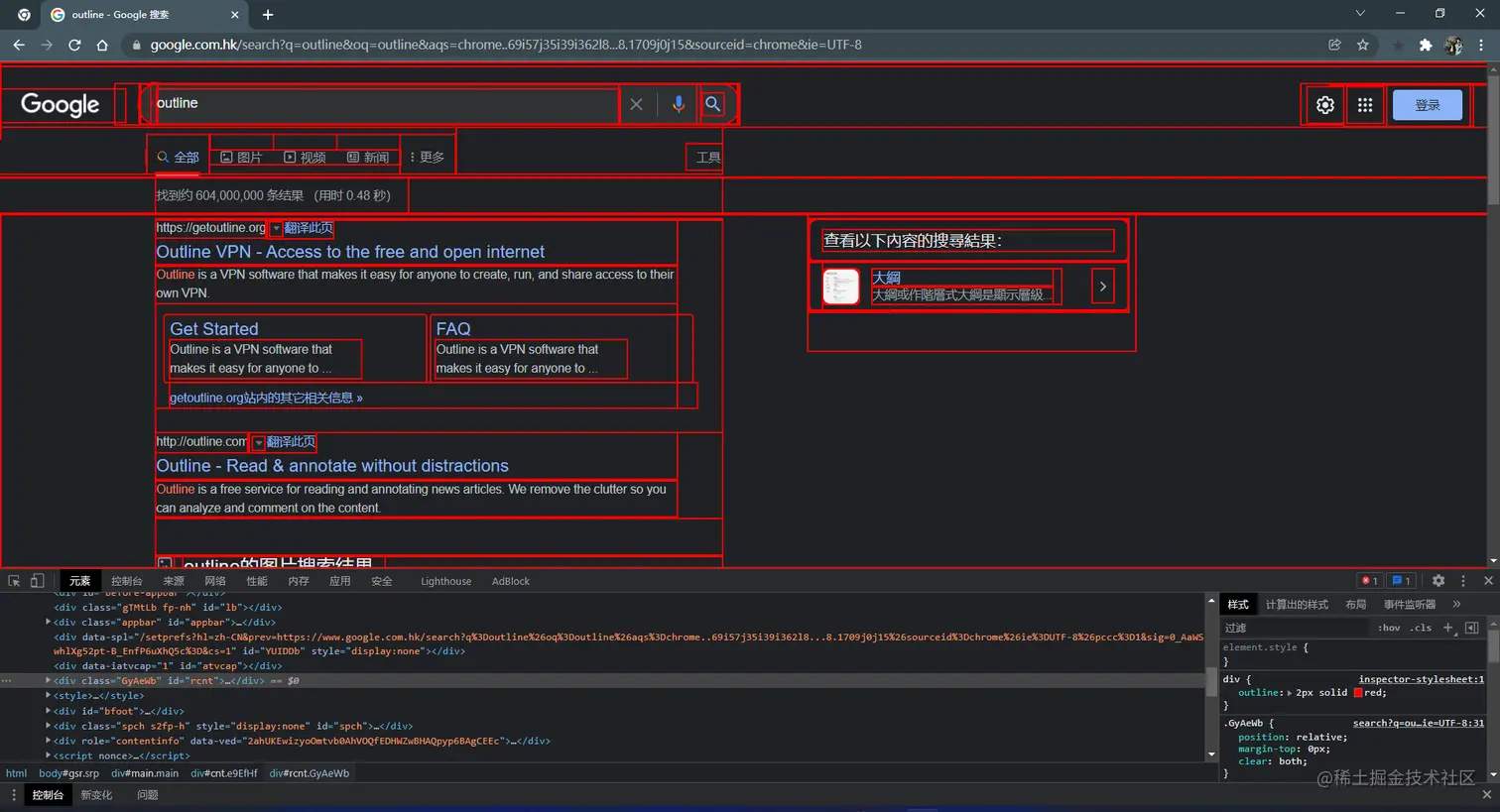
Task: Open the Lighthouse DevTools tab
Action: point(445,581)
